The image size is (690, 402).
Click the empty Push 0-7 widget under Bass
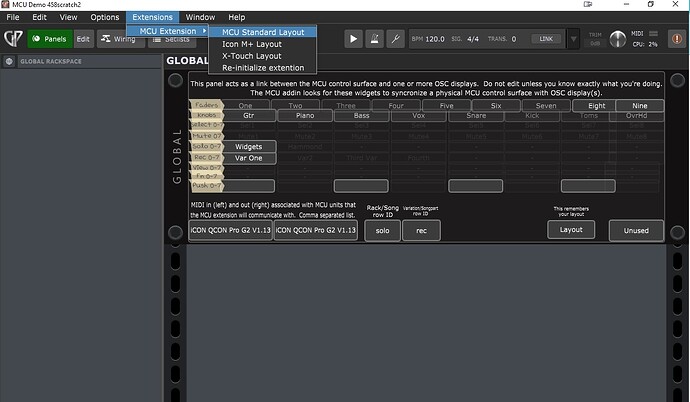coord(361,186)
